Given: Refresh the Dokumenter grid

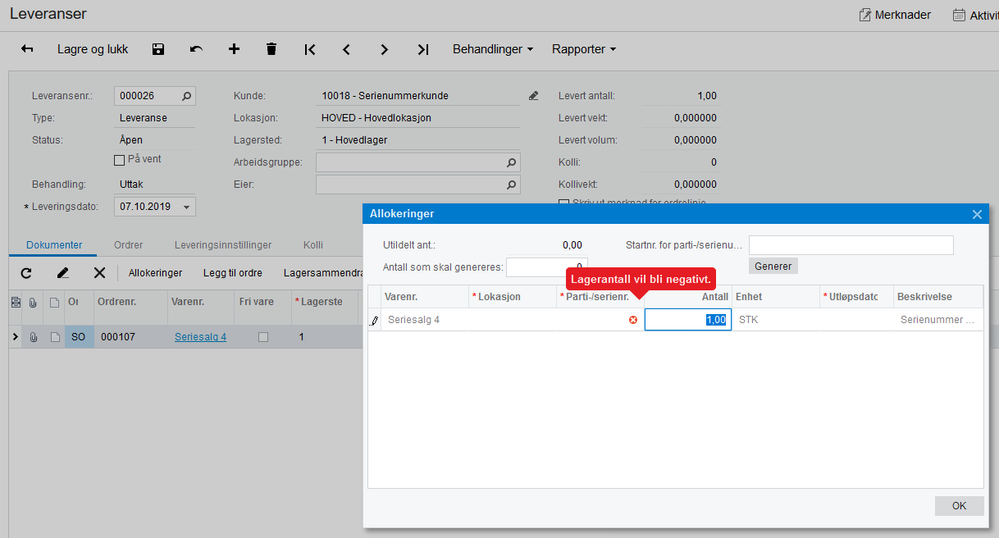Looking at the screenshot, I should coord(26,273).
